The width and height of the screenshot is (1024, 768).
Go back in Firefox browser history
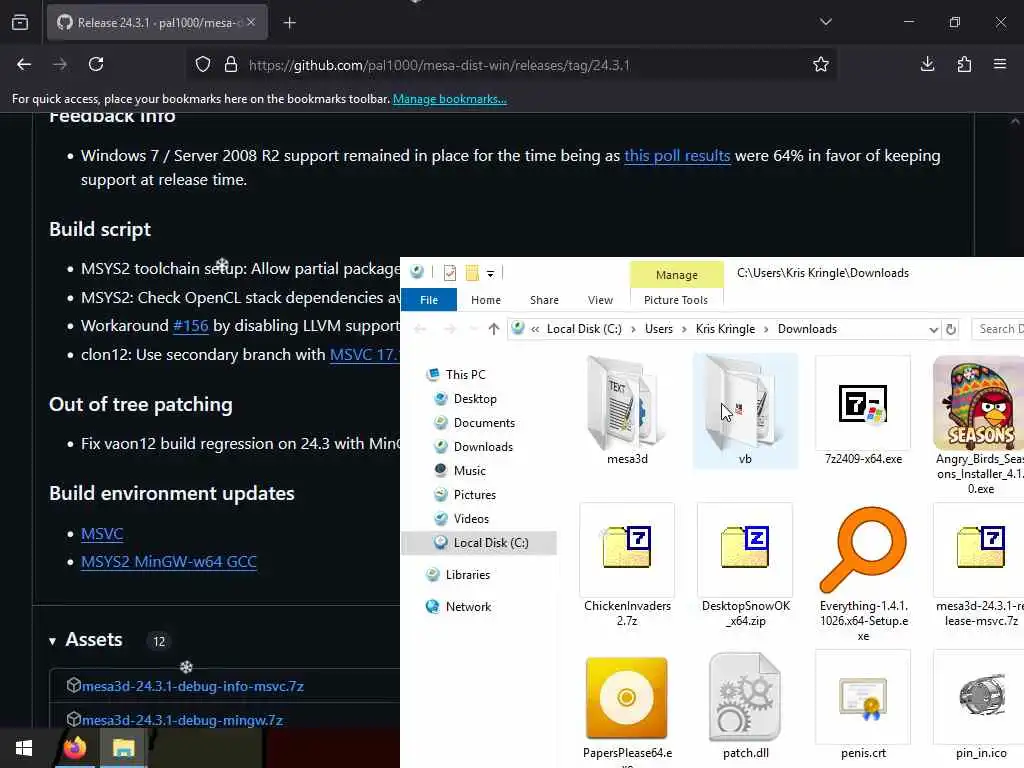pos(24,64)
